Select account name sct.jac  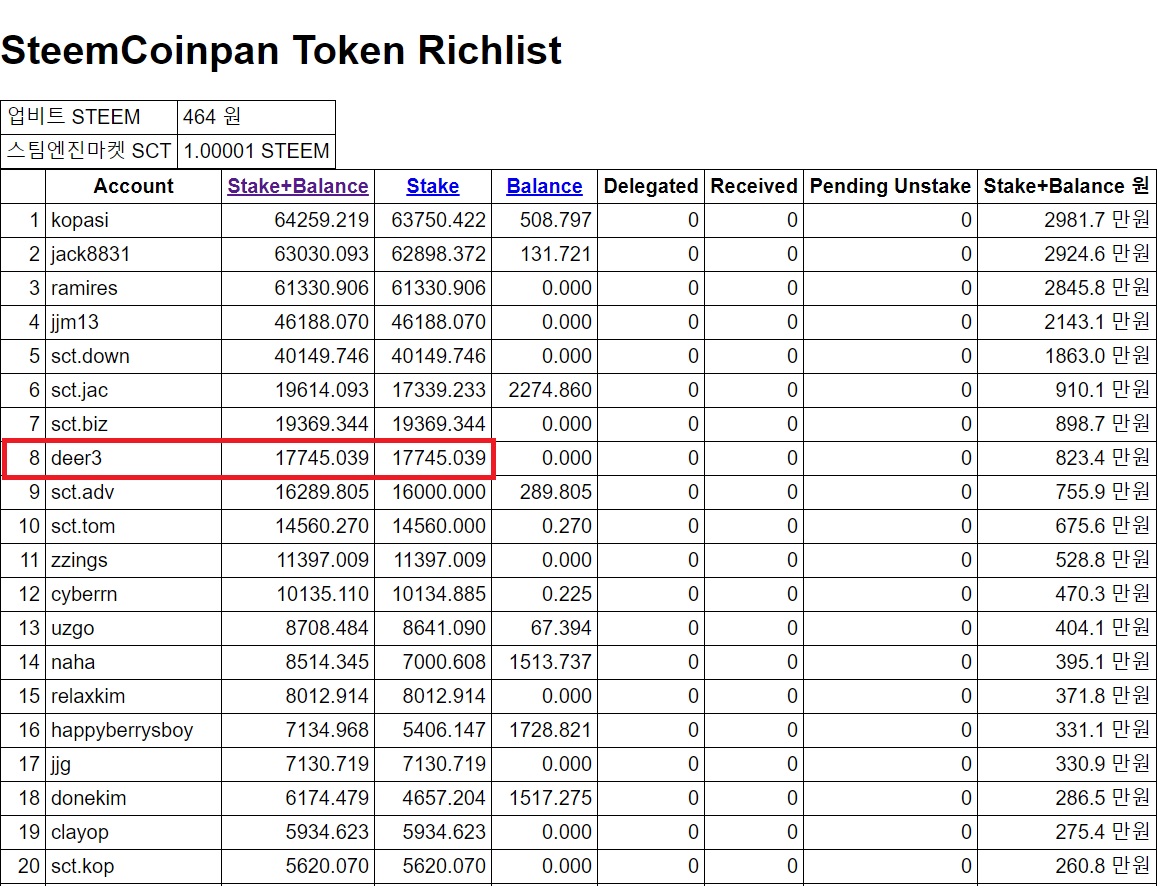click(79, 390)
